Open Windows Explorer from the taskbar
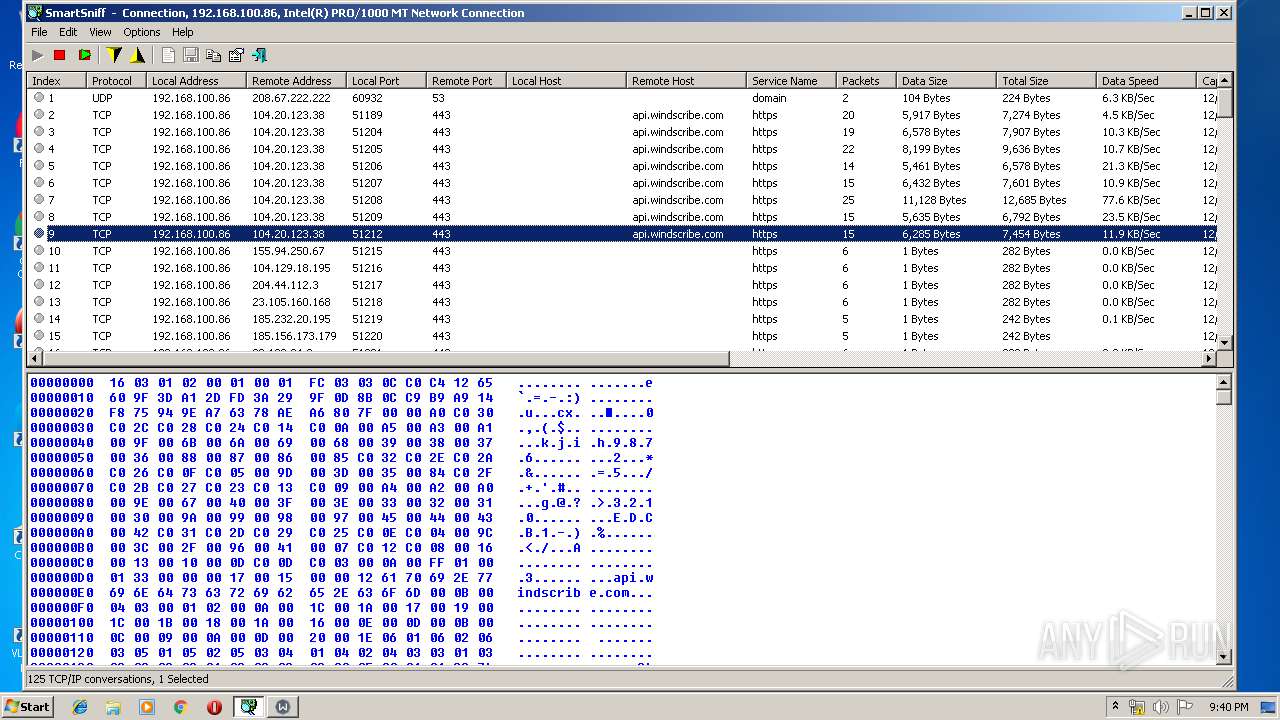This screenshot has height=720, width=1280. click(x=113, y=707)
